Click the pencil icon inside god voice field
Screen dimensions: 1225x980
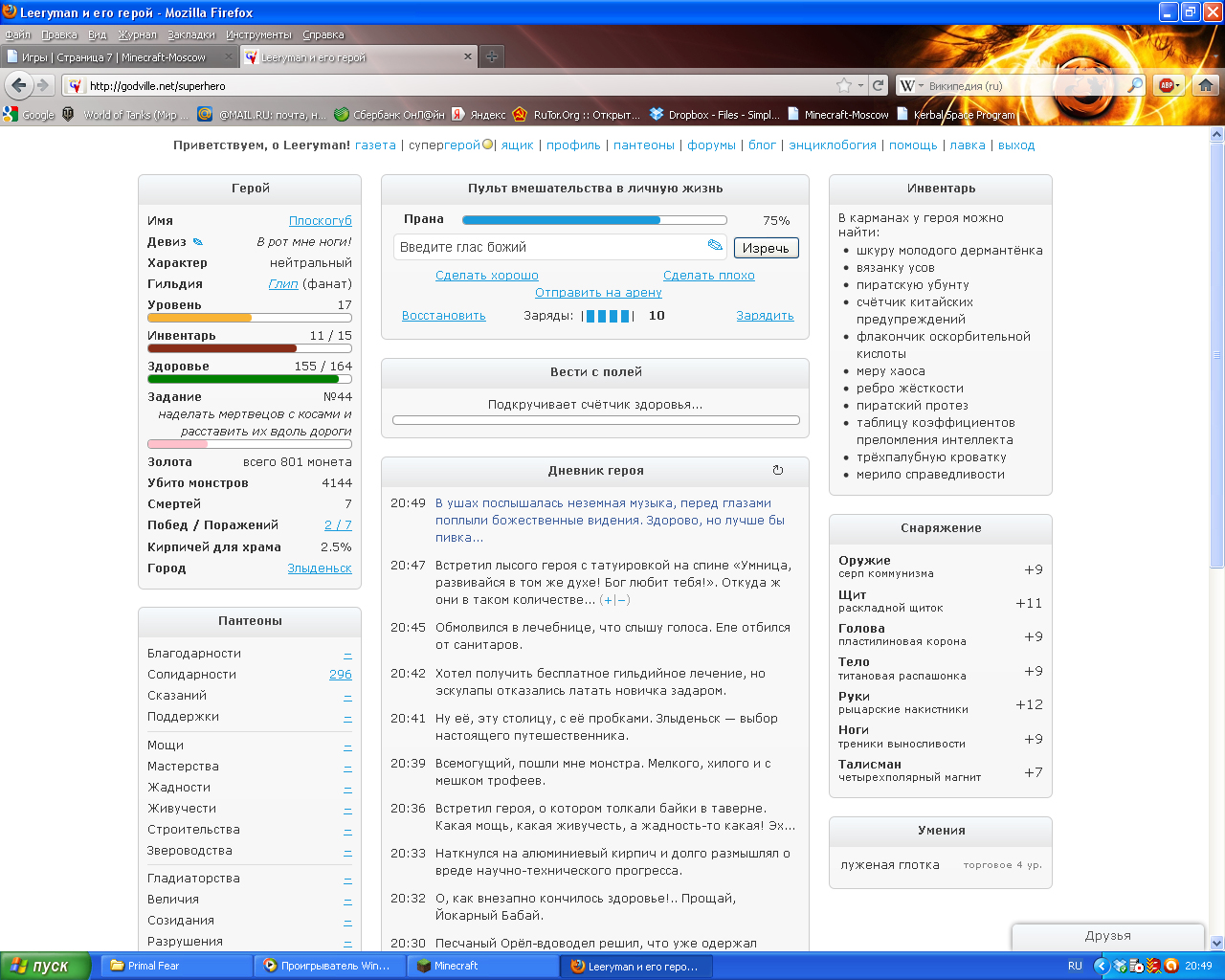pyautogui.click(x=715, y=246)
